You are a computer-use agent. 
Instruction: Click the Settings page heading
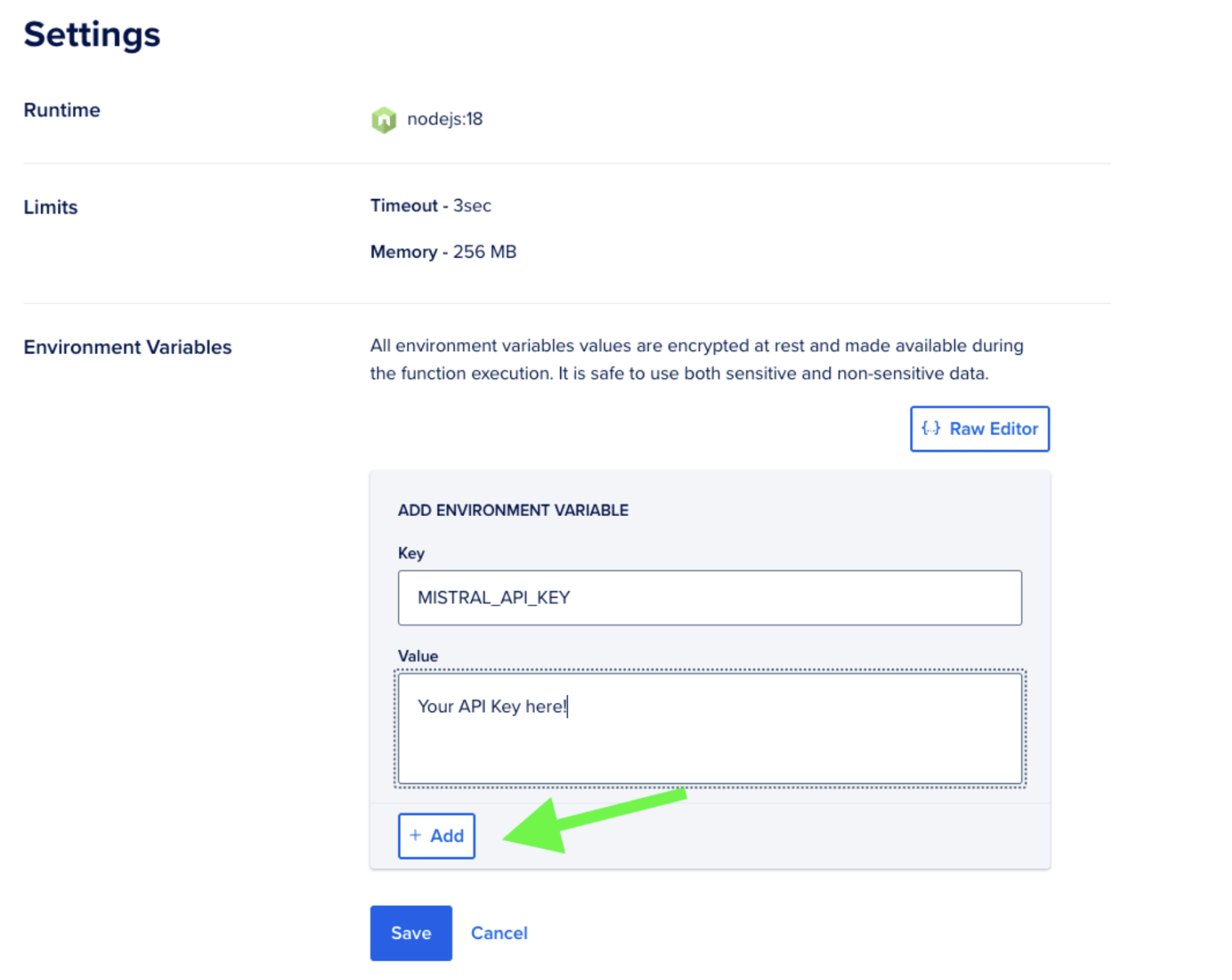pos(92,34)
